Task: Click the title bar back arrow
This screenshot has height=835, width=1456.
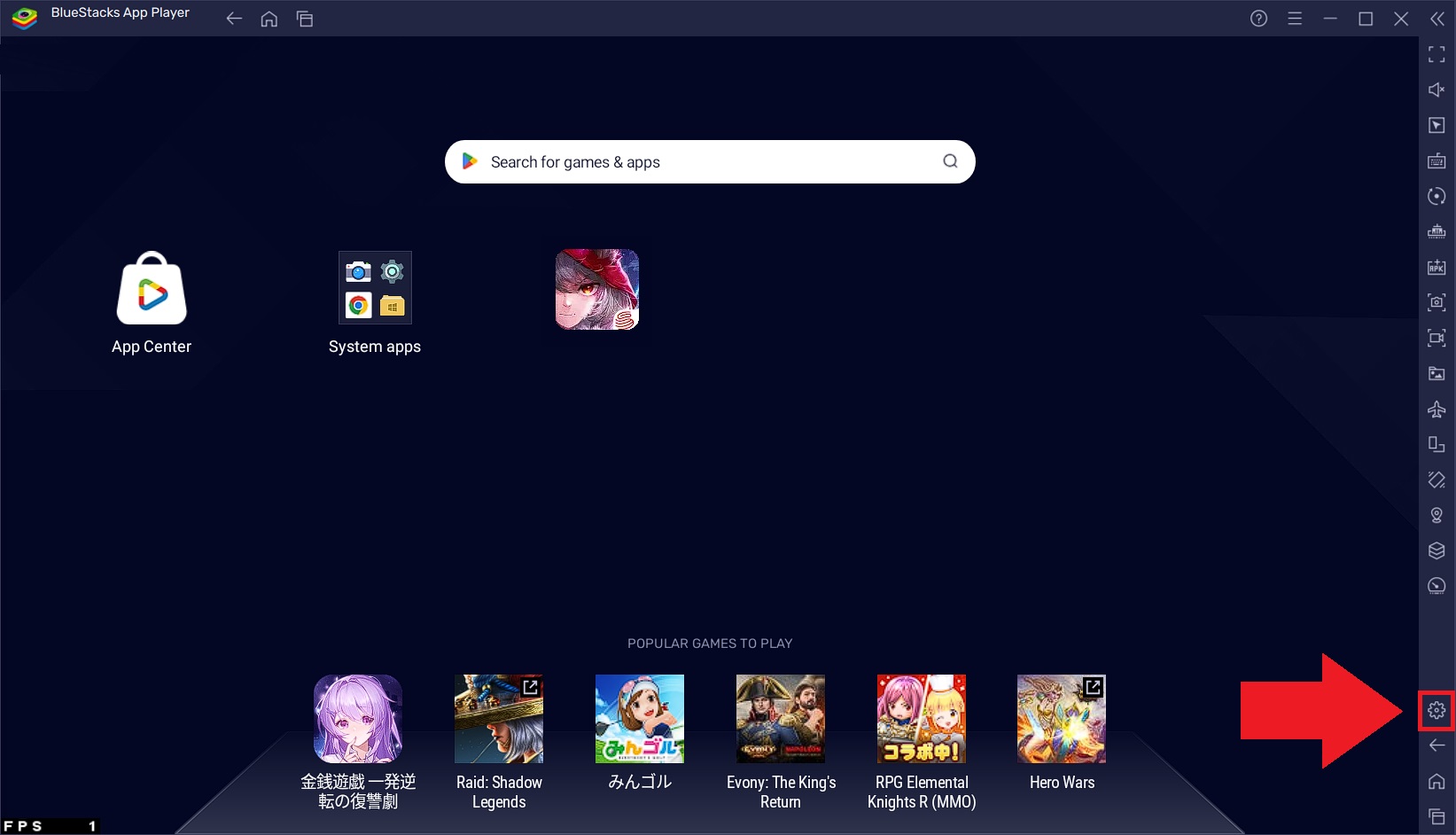Action: coord(234,19)
